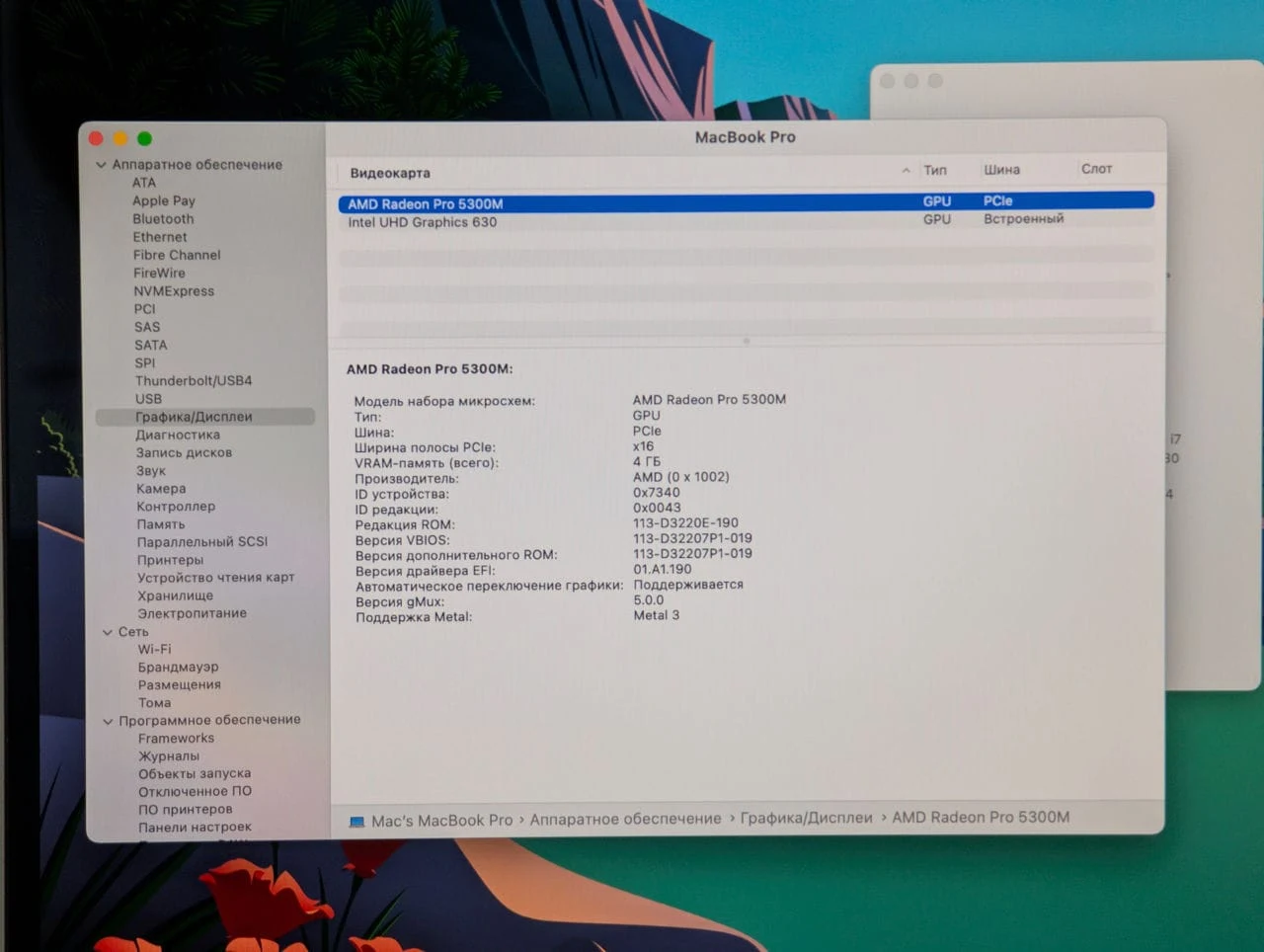
Task: Collapse the Сеть section chevron
Action: coord(108,632)
